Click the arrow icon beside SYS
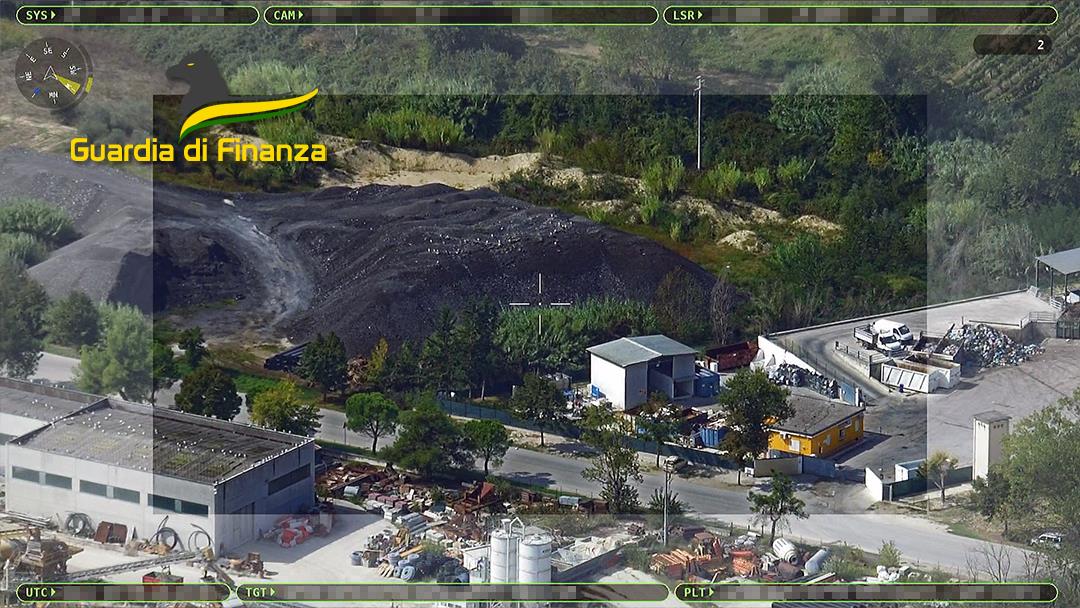1080x608 pixels. (x=53, y=16)
